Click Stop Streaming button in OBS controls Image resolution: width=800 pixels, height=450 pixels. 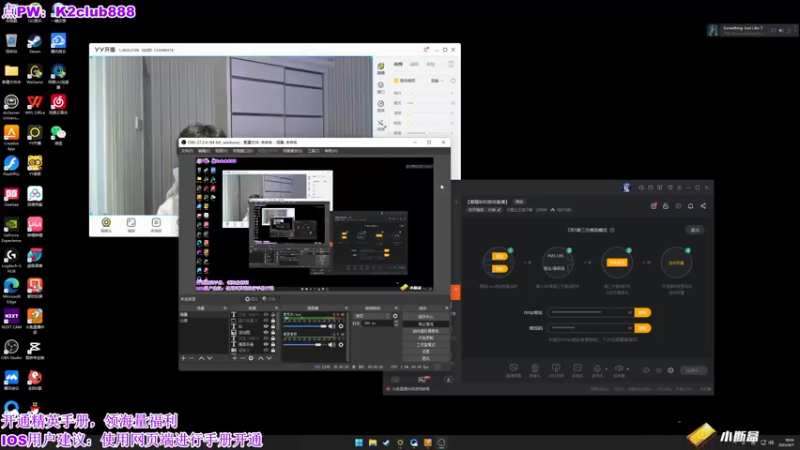point(426,324)
